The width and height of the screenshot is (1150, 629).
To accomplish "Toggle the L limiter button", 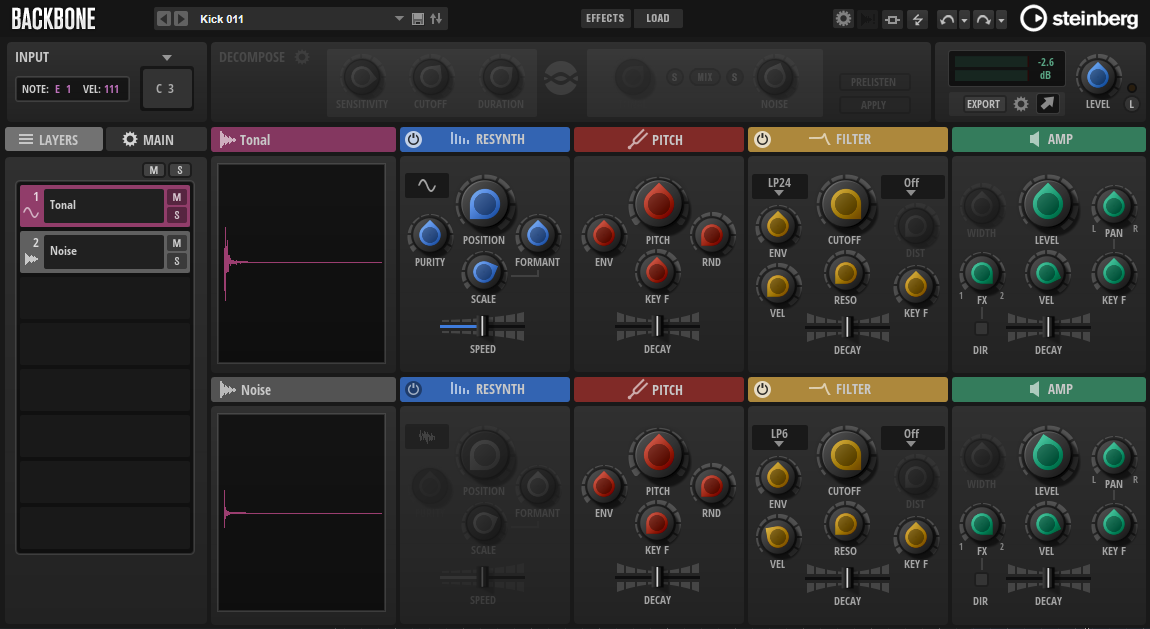I will [x=1132, y=104].
